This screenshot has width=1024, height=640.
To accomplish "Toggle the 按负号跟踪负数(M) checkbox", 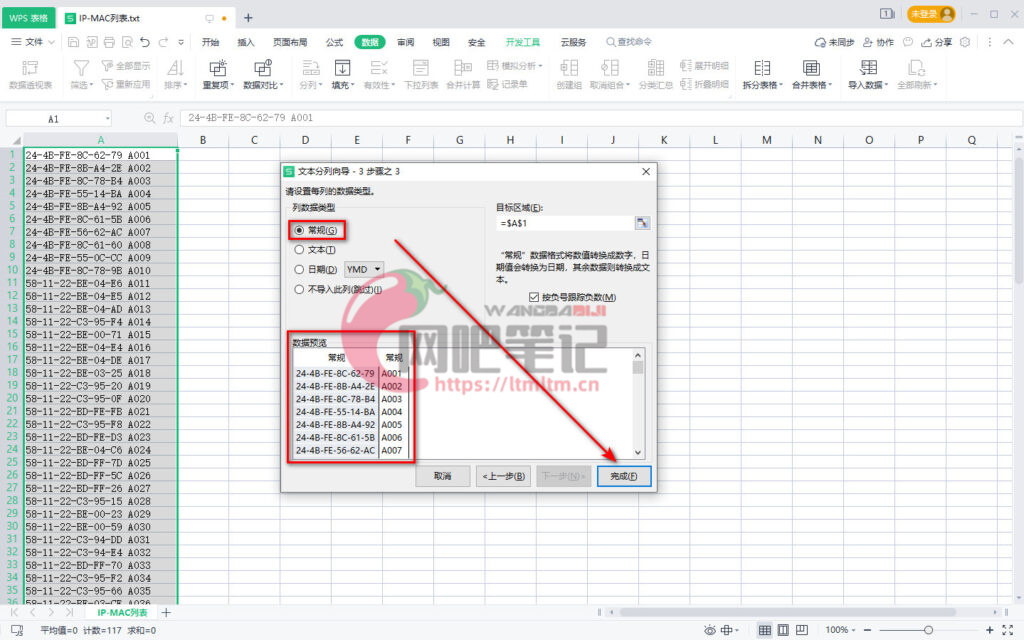I will coord(534,297).
